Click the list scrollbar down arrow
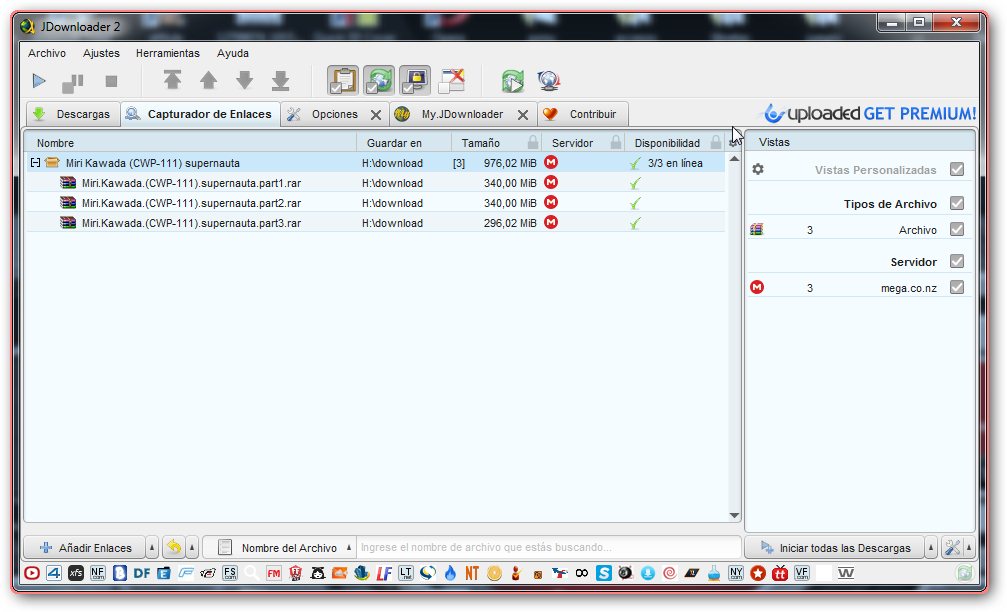Image resolution: width=1007 pixels, height=612 pixels. click(x=734, y=516)
